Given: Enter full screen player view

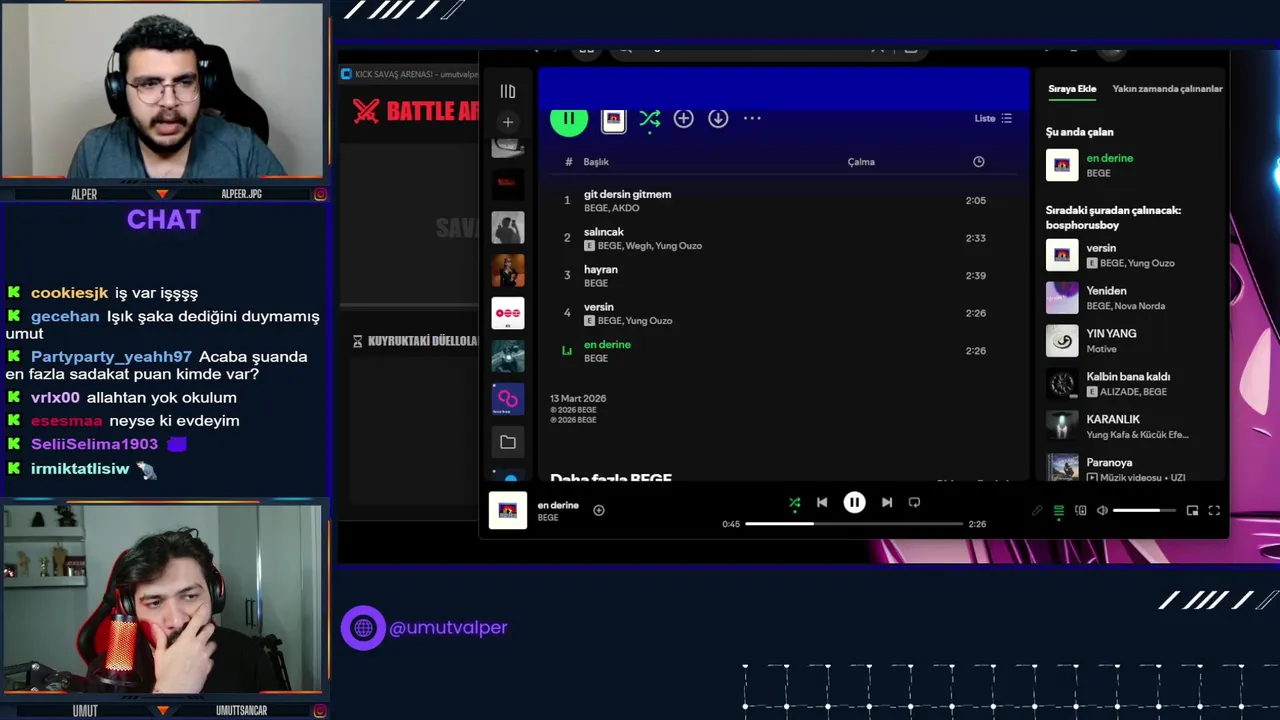Looking at the screenshot, I should click(1214, 511).
